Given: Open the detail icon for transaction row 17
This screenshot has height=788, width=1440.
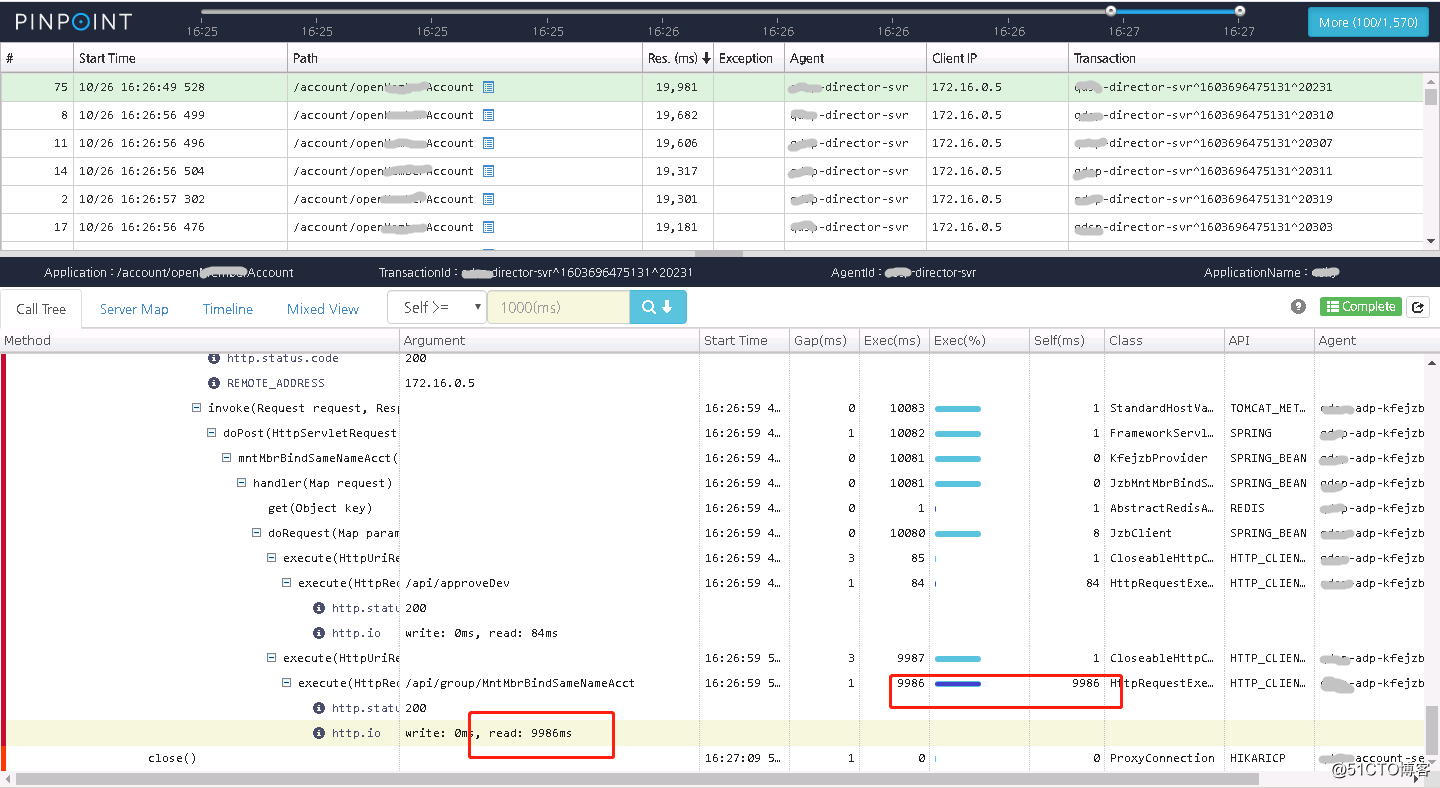Looking at the screenshot, I should pyautogui.click(x=488, y=227).
